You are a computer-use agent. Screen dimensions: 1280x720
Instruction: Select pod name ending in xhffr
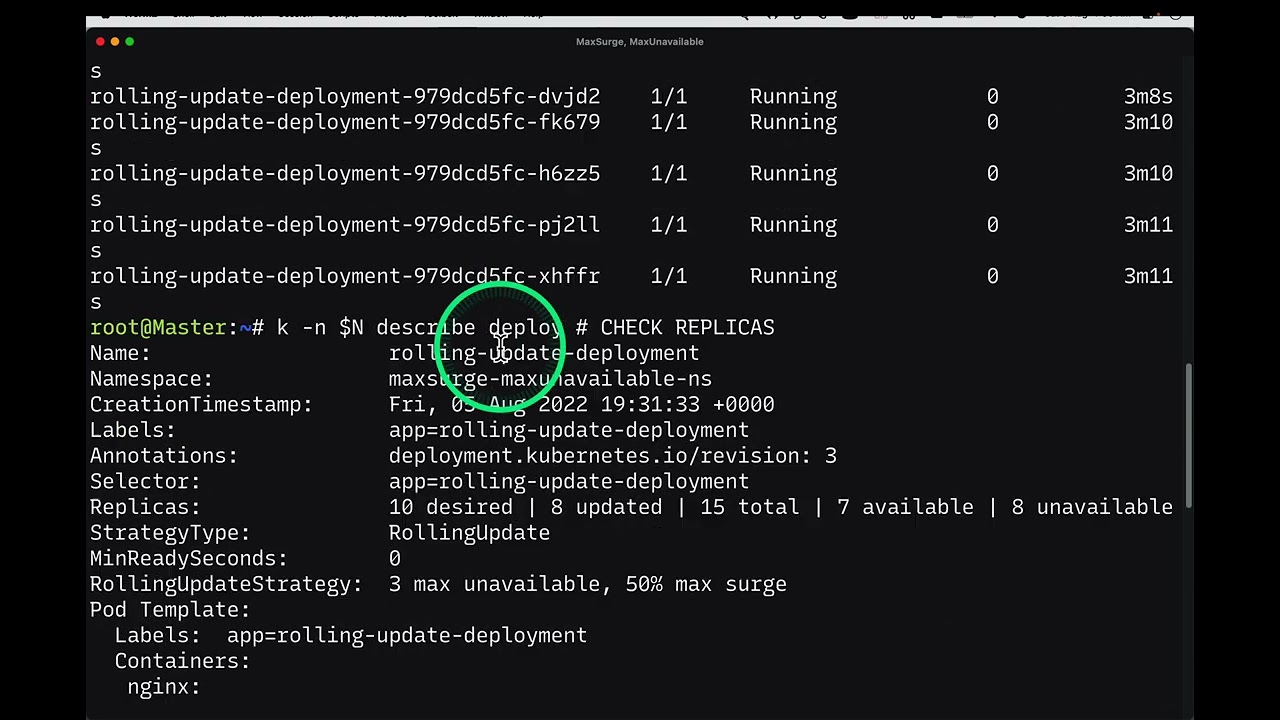point(345,276)
